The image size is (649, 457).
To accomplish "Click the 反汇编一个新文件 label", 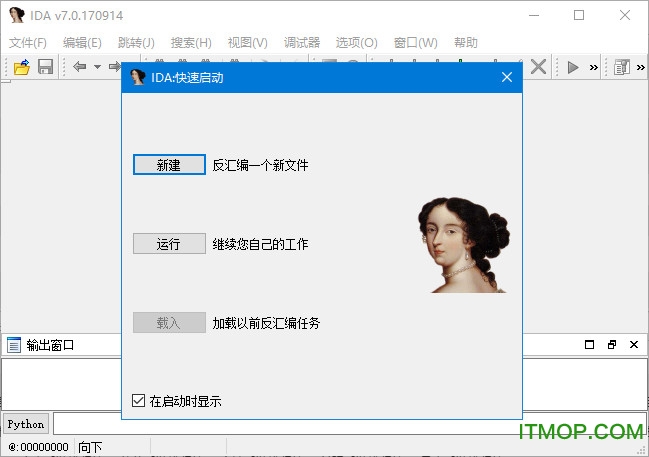I will tap(260, 165).
